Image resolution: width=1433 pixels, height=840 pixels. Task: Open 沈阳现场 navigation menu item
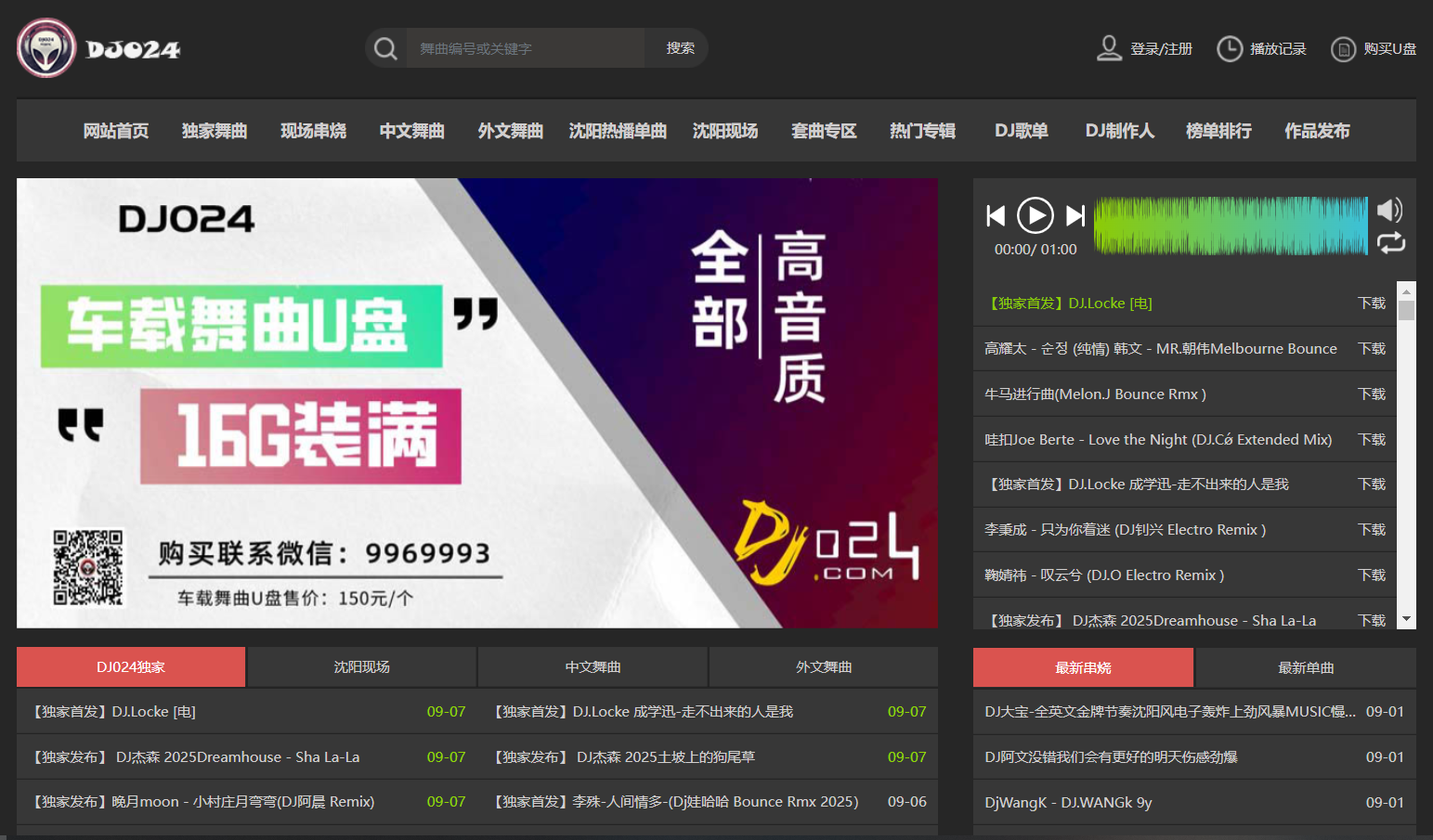pyautogui.click(x=725, y=131)
